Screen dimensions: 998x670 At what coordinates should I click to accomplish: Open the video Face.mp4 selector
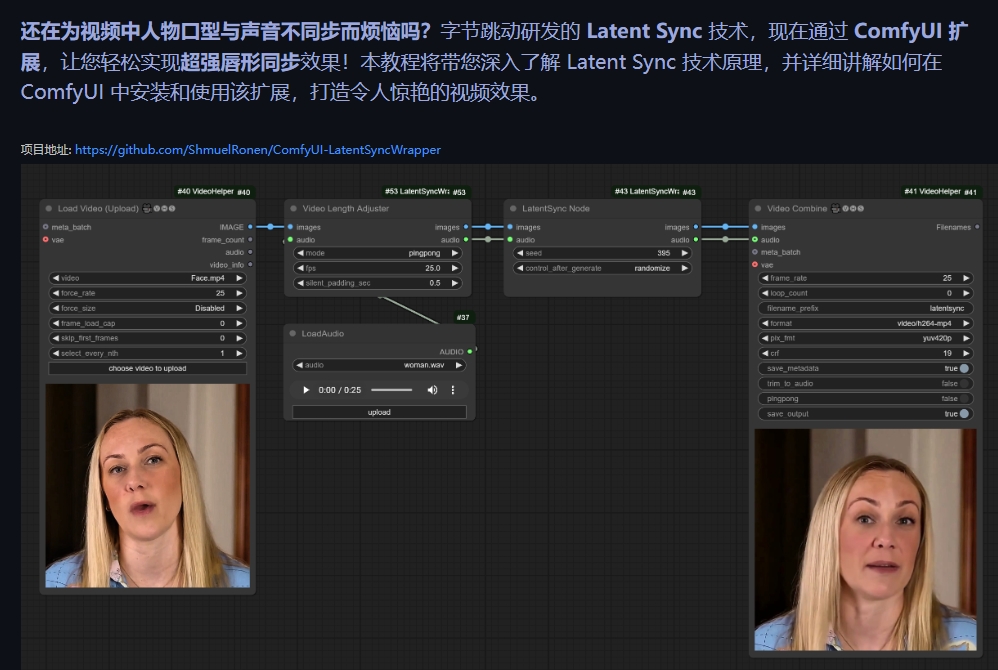148,278
